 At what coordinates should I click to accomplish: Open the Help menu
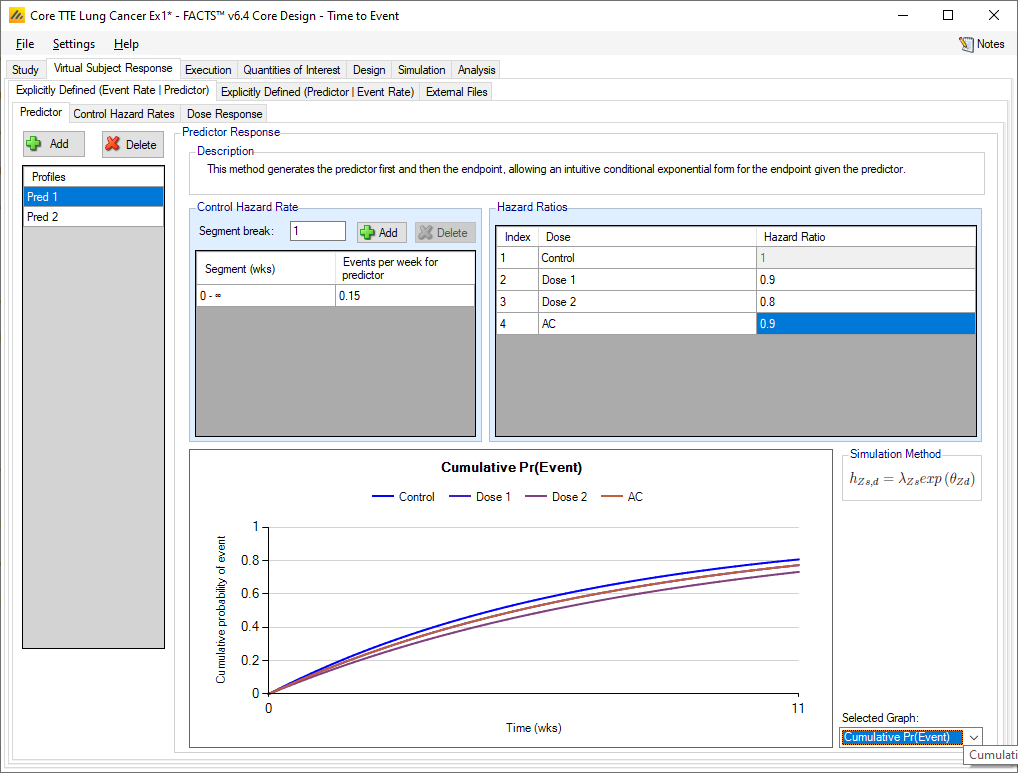126,44
